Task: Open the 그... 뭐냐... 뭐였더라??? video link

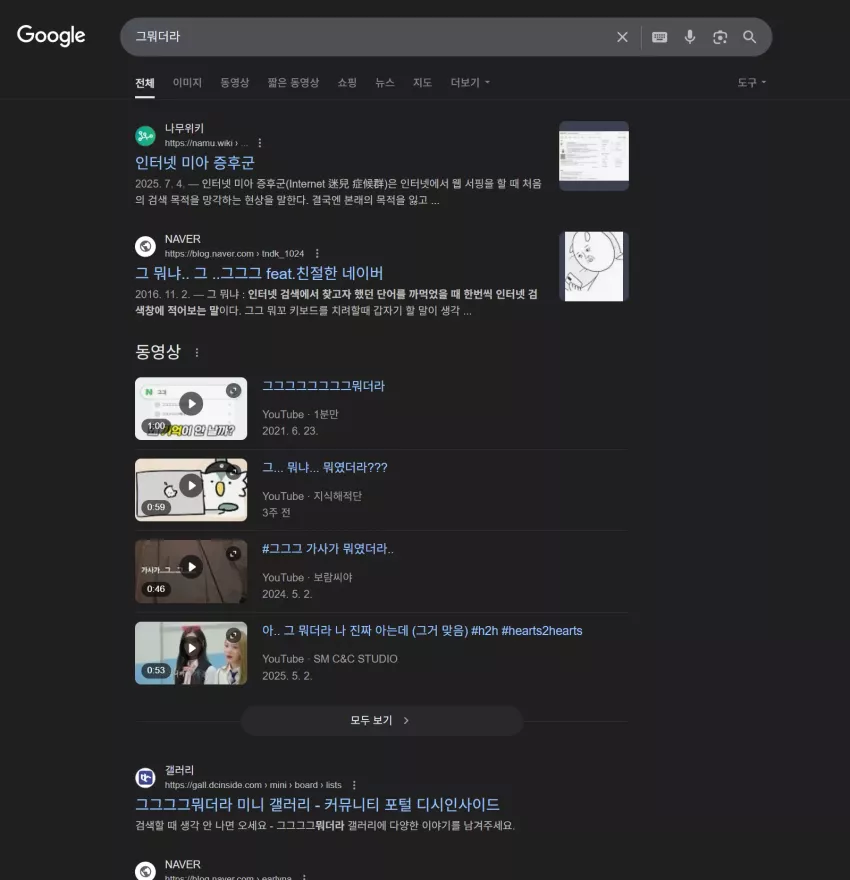Action: (325, 468)
